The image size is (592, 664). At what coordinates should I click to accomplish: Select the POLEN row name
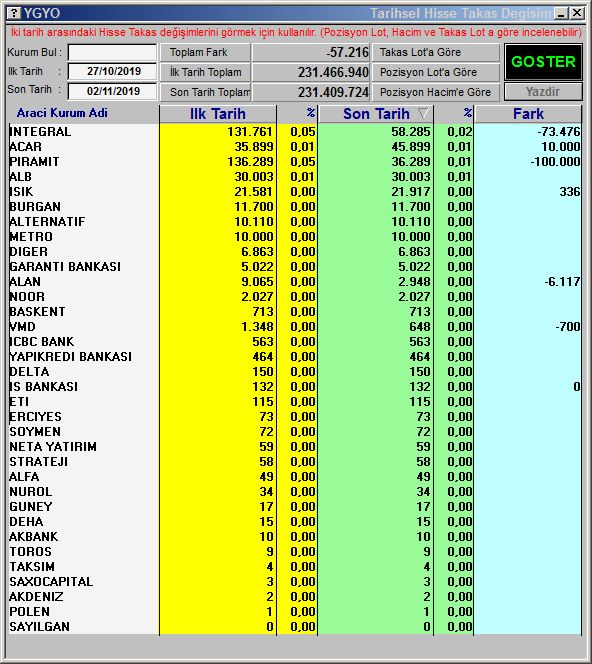click(x=30, y=612)
